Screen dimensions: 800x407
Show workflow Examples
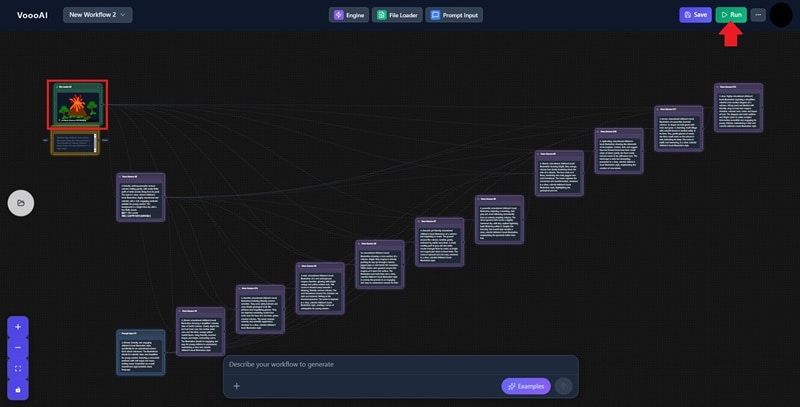tap(526, 387)
